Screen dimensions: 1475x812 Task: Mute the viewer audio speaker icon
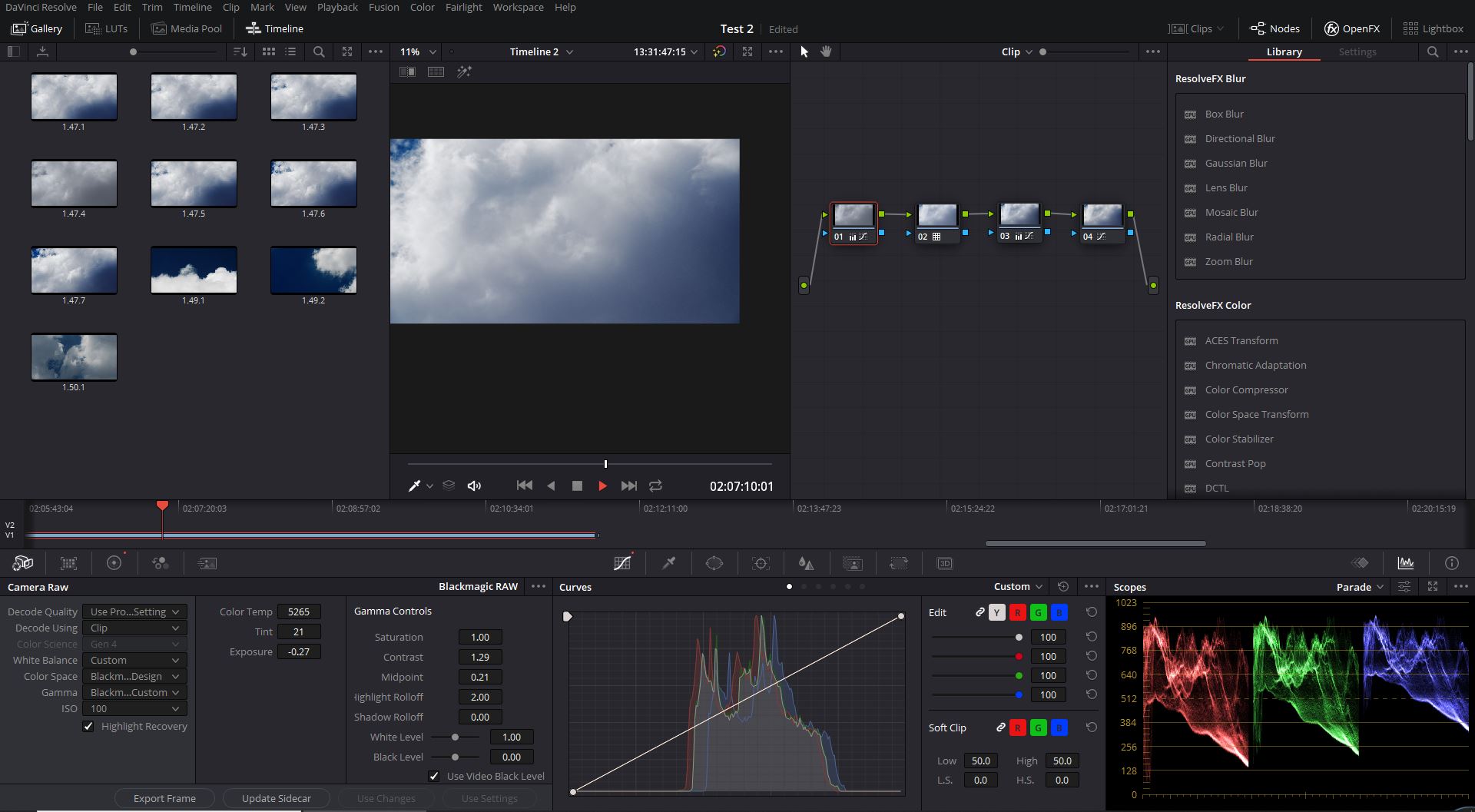pos(474,486)
